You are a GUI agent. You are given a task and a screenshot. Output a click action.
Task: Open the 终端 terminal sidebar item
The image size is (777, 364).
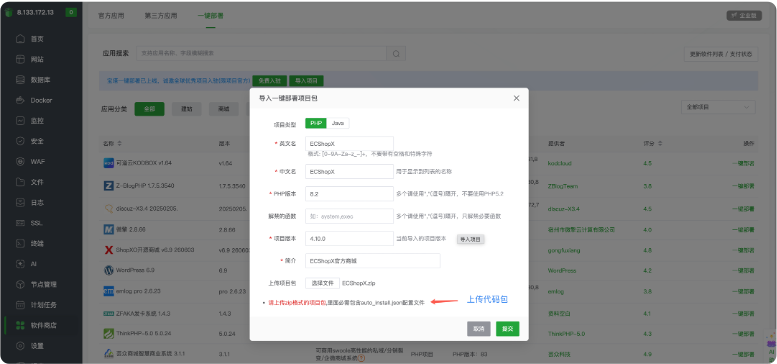(x=37, y=244)
